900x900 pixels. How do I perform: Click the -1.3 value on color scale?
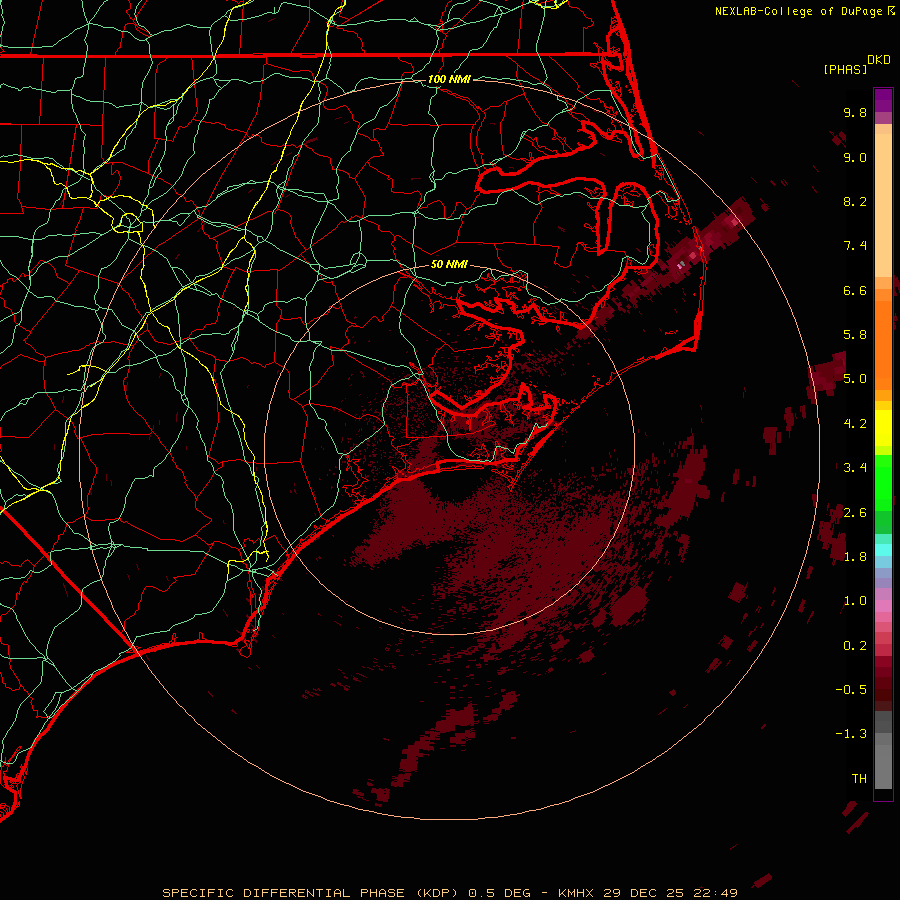(851, 734)
